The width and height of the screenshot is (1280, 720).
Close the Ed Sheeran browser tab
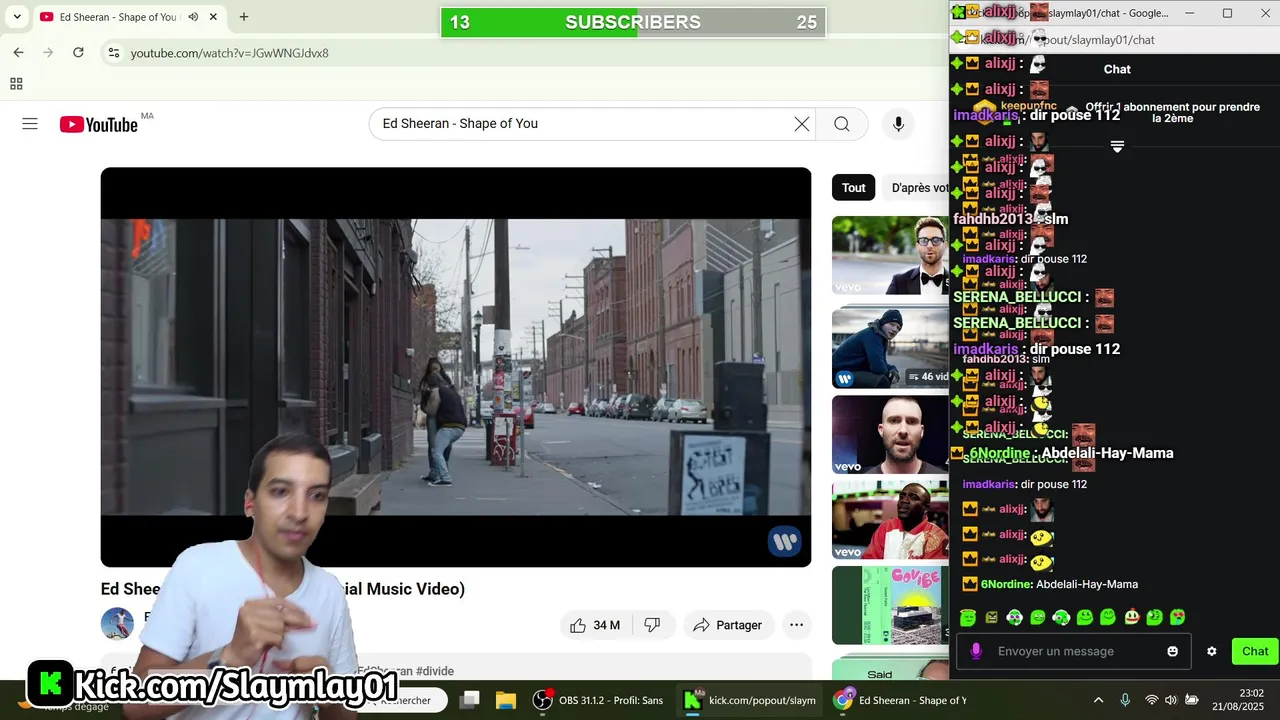(213, 17)
